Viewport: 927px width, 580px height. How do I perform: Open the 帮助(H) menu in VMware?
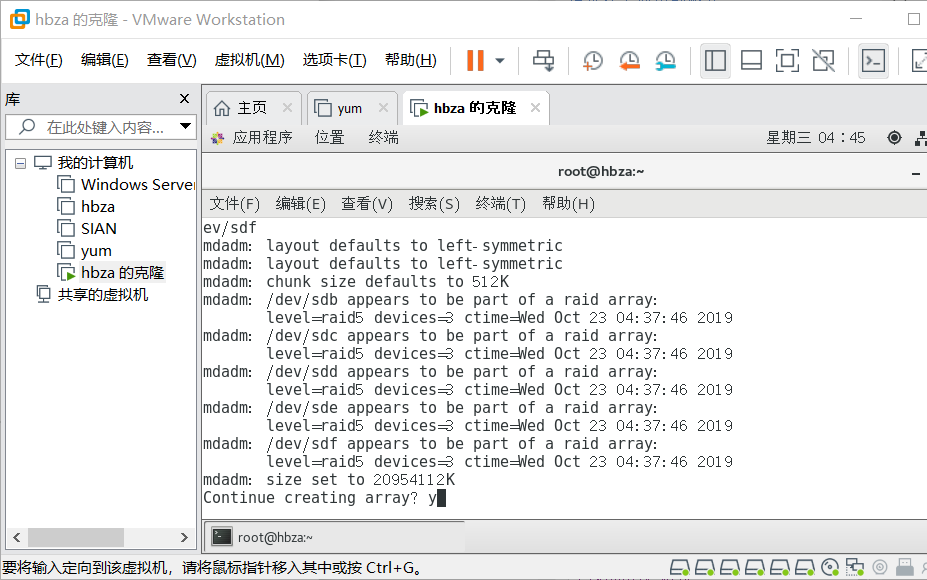411,60
